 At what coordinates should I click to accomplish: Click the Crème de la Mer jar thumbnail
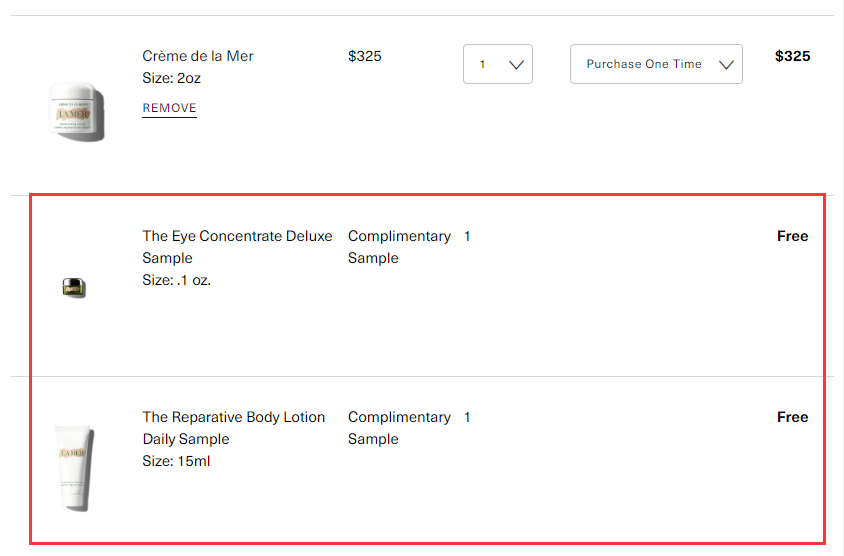coord(76,110)
